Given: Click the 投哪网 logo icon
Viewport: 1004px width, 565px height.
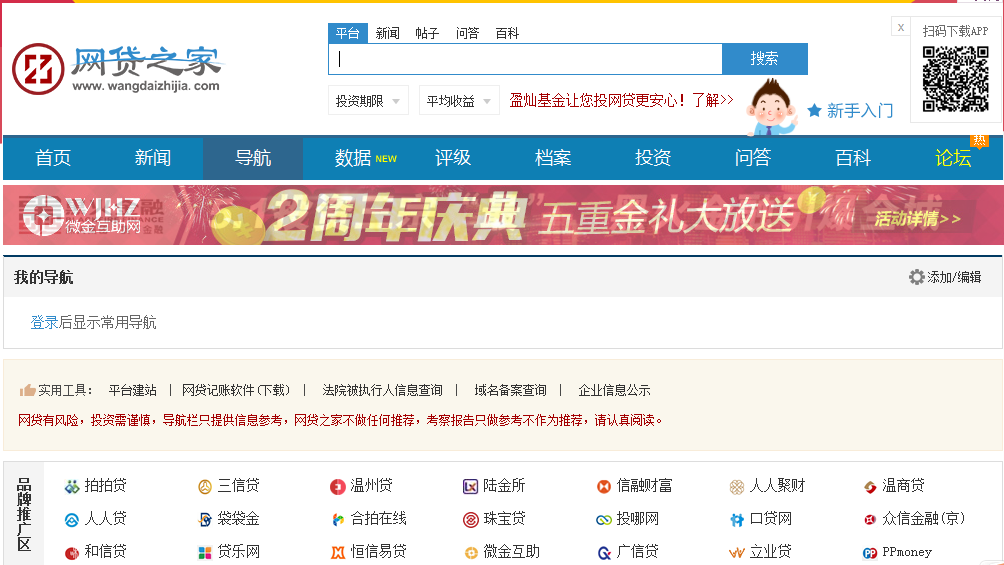Looking at the screenshot, I should 604,520.
